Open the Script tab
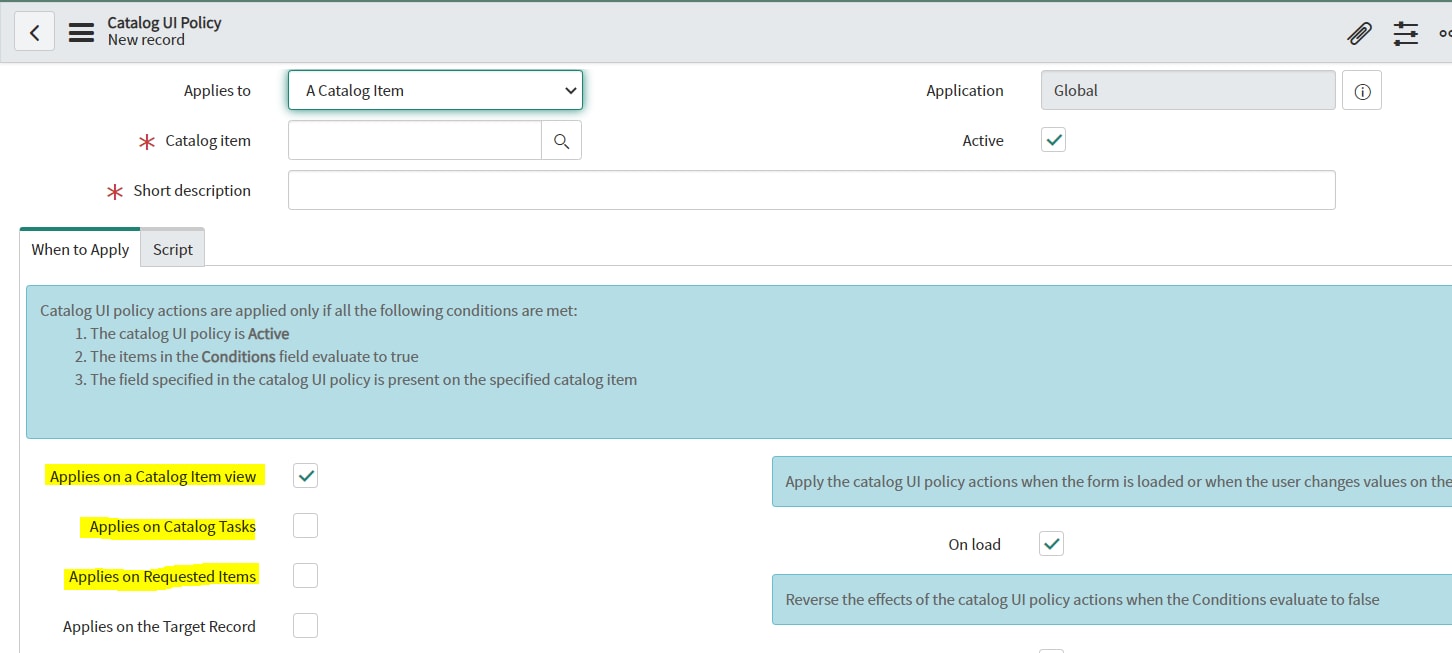Screen dimensions: 1452x653 coord(173,249)
